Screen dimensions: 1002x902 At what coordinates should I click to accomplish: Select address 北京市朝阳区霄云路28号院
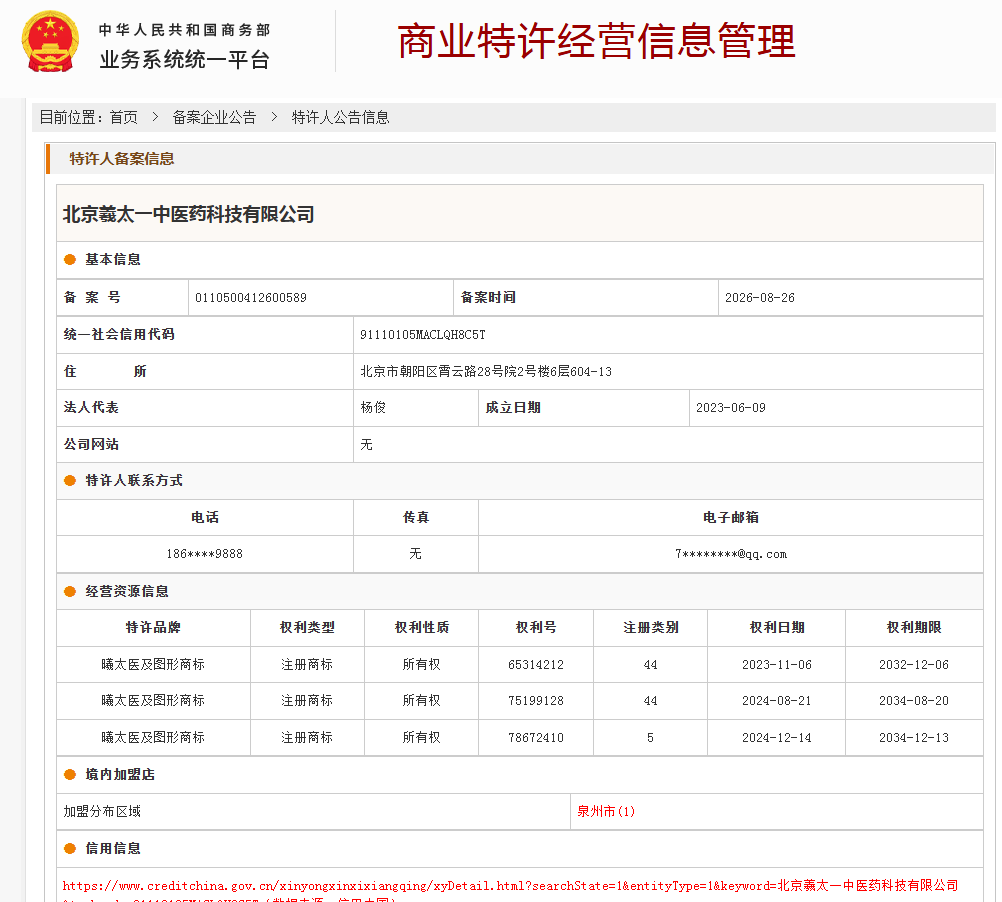[x=438, y=371]
